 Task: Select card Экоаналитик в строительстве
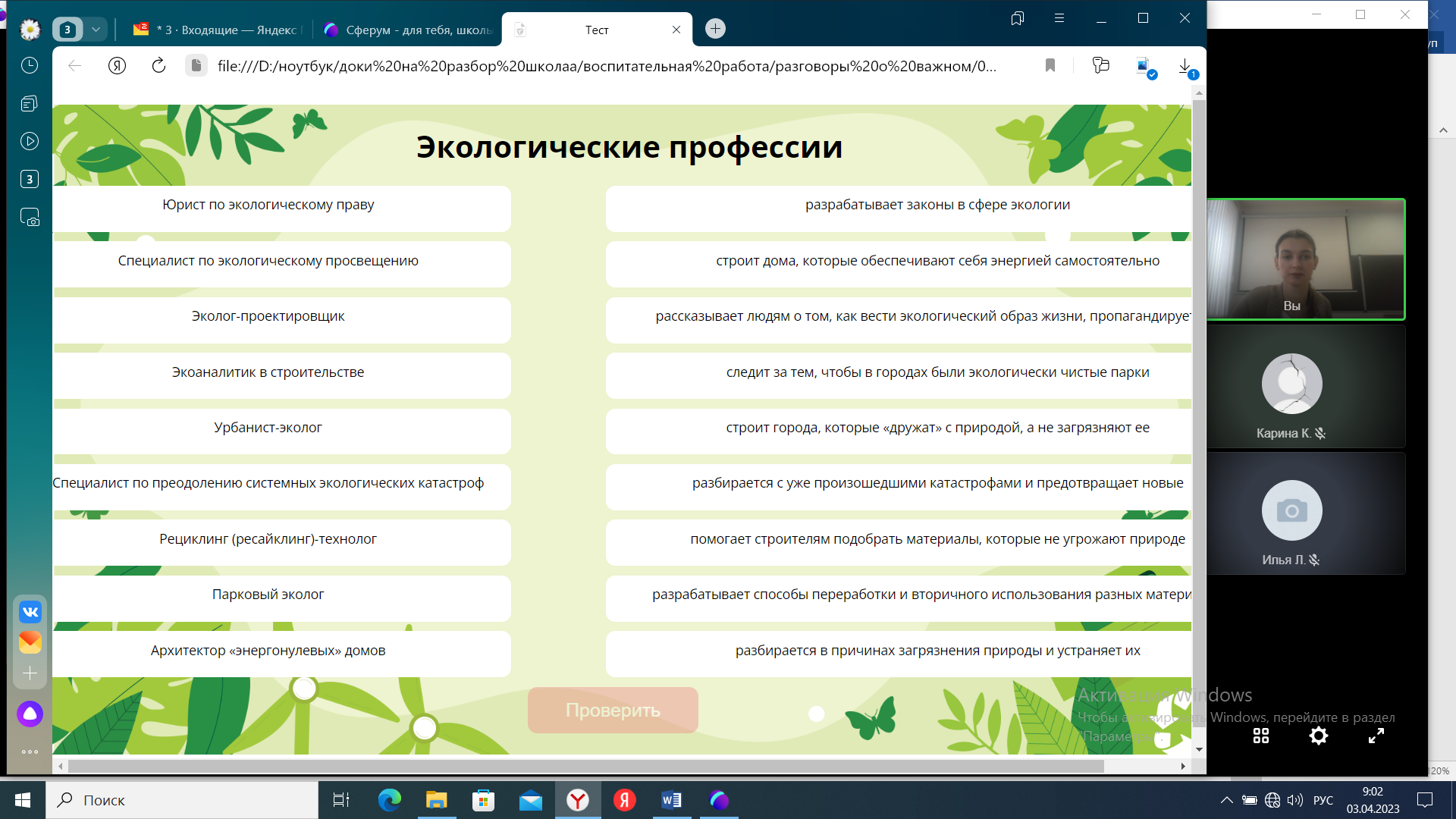(282, 375)
